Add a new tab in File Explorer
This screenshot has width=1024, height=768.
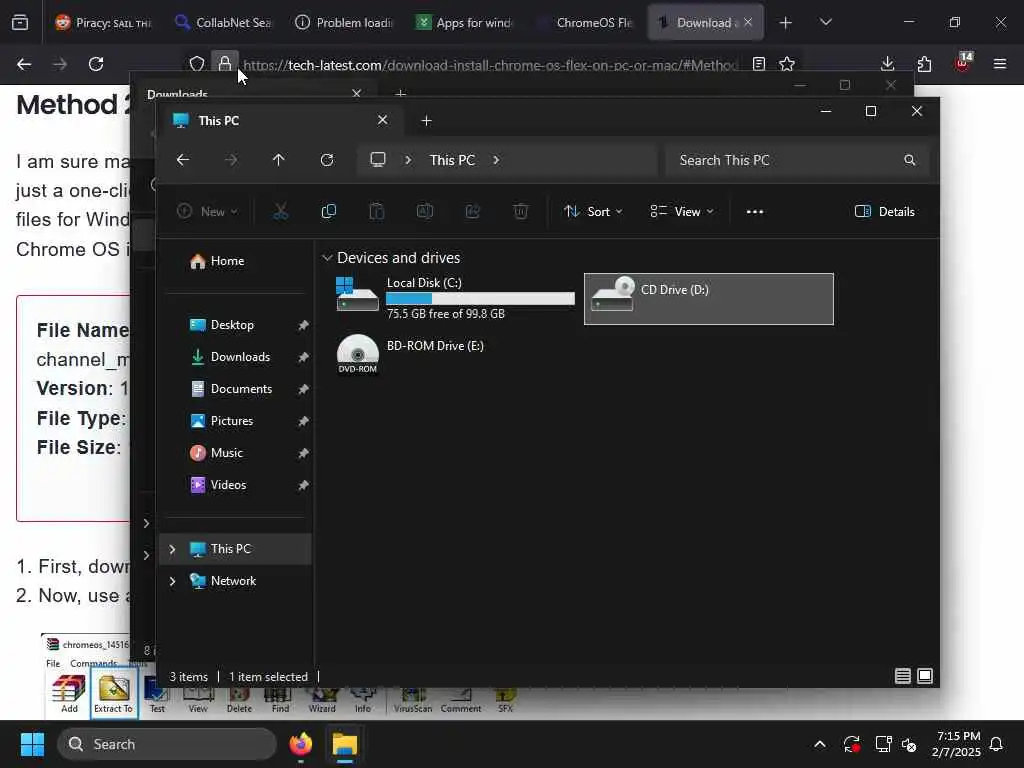coord(426,121)
